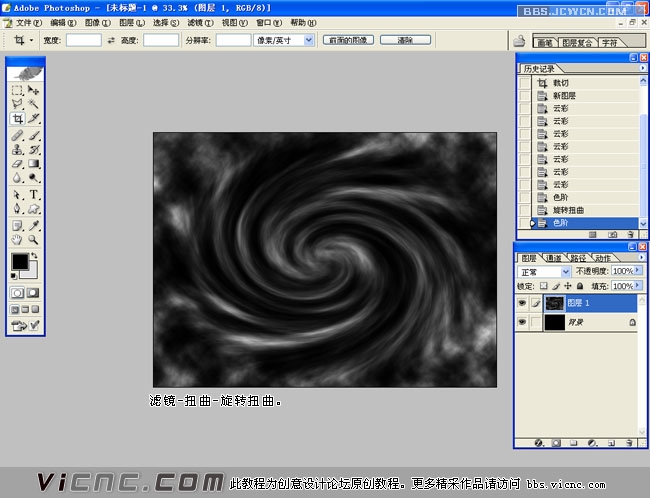The image size is (650, 498).
Task: Delete the layer with the Layers panel trash icon
Action: (629, 443)
